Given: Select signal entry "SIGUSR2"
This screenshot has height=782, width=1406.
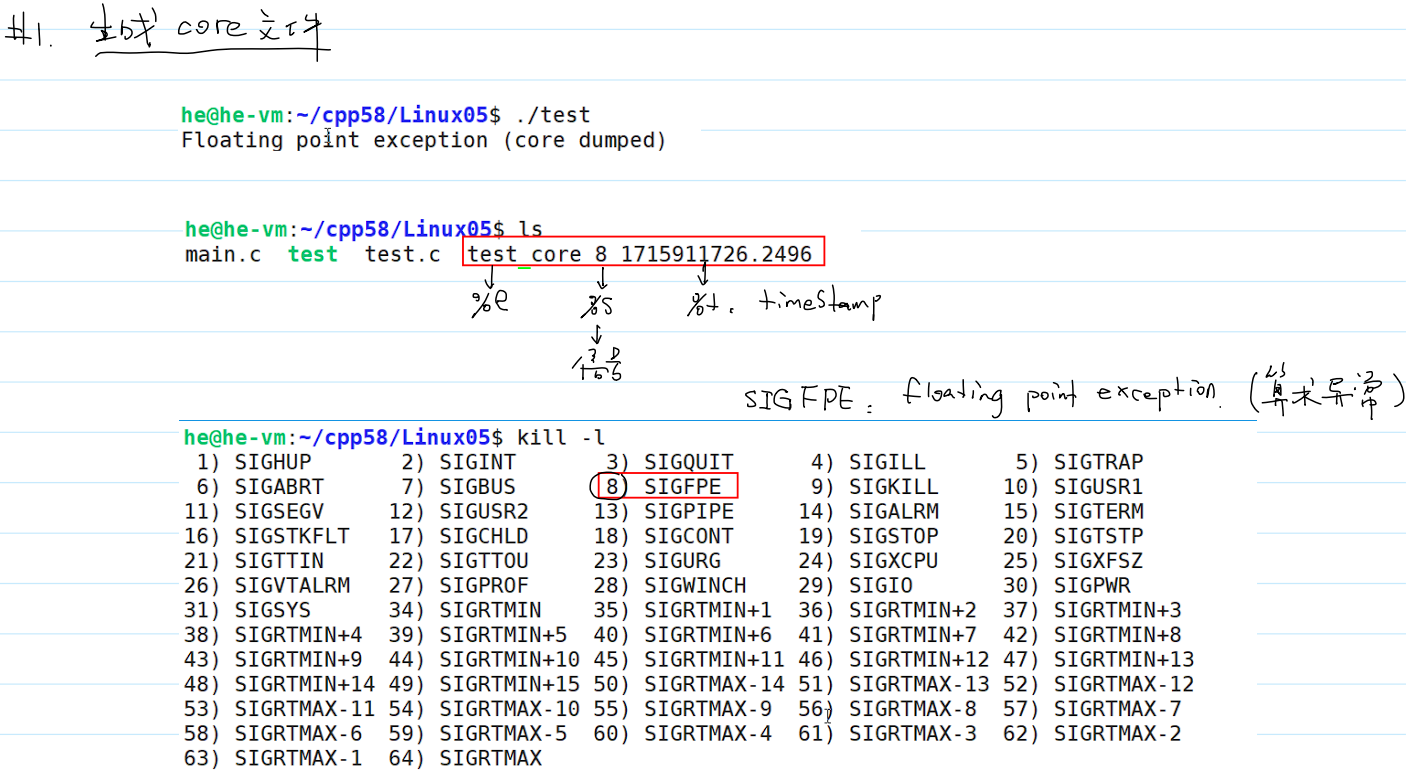Looking at the screenshot, I should click(484, 512).
